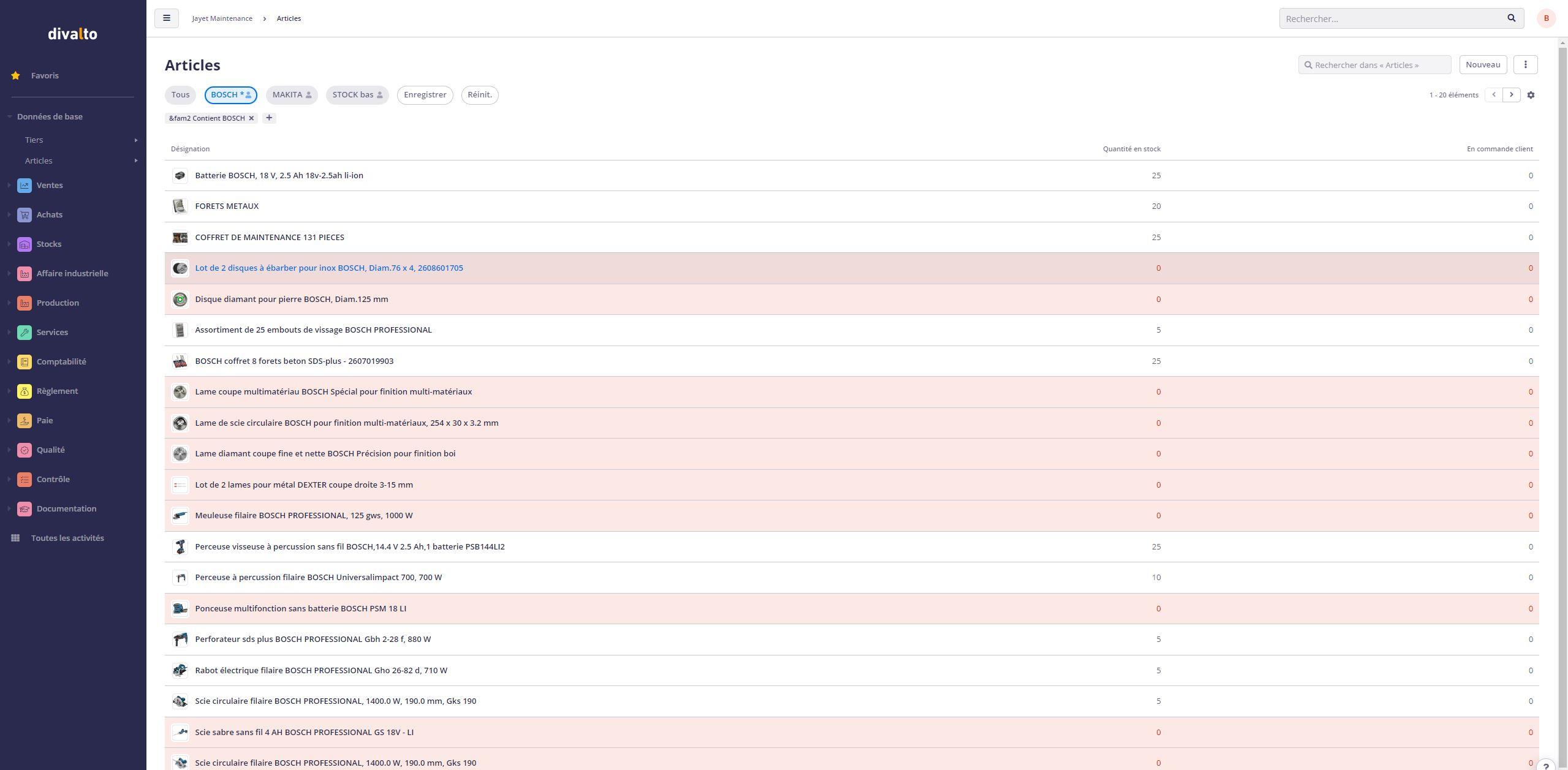Click the Perforateur sds plus thumbnail
The height and width of the screenshot is (770, 1568).
tap(180, 640)
